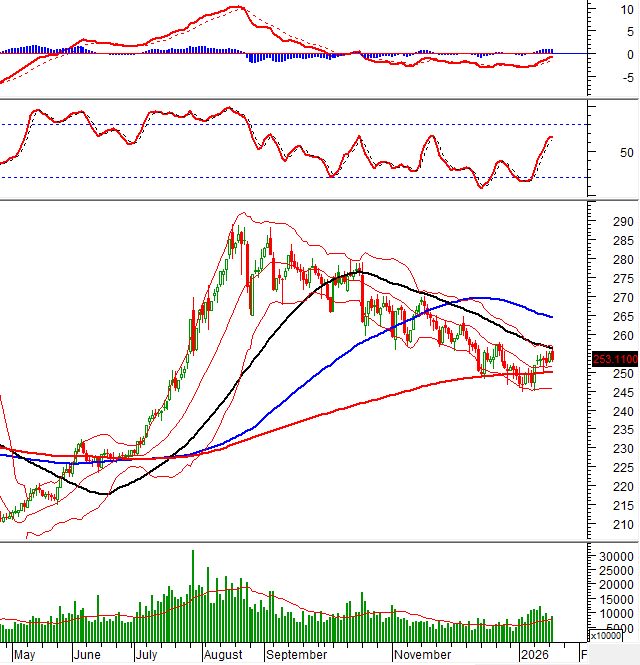Click the -5 label on MACD axis
The image size is (640, 665).
pyautogui.click(x=598, y=77)
